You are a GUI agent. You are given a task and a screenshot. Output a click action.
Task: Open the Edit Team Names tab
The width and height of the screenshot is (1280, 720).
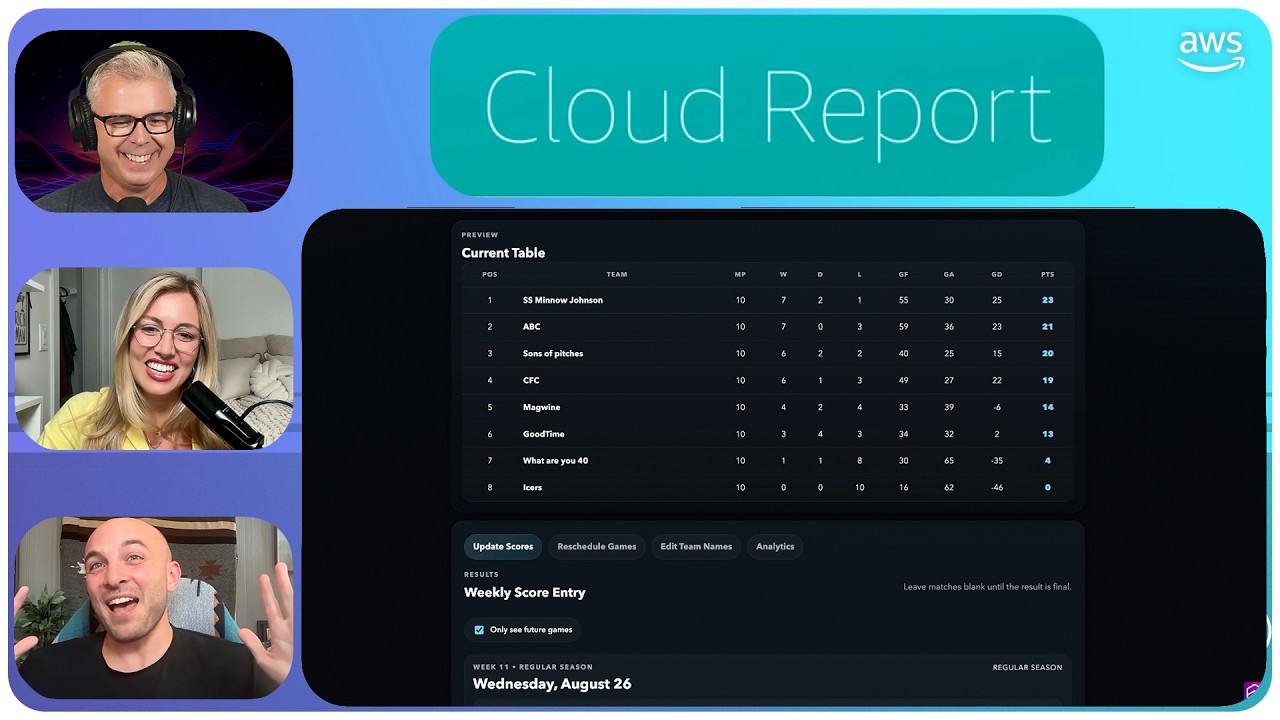click(x=696, y=547)
